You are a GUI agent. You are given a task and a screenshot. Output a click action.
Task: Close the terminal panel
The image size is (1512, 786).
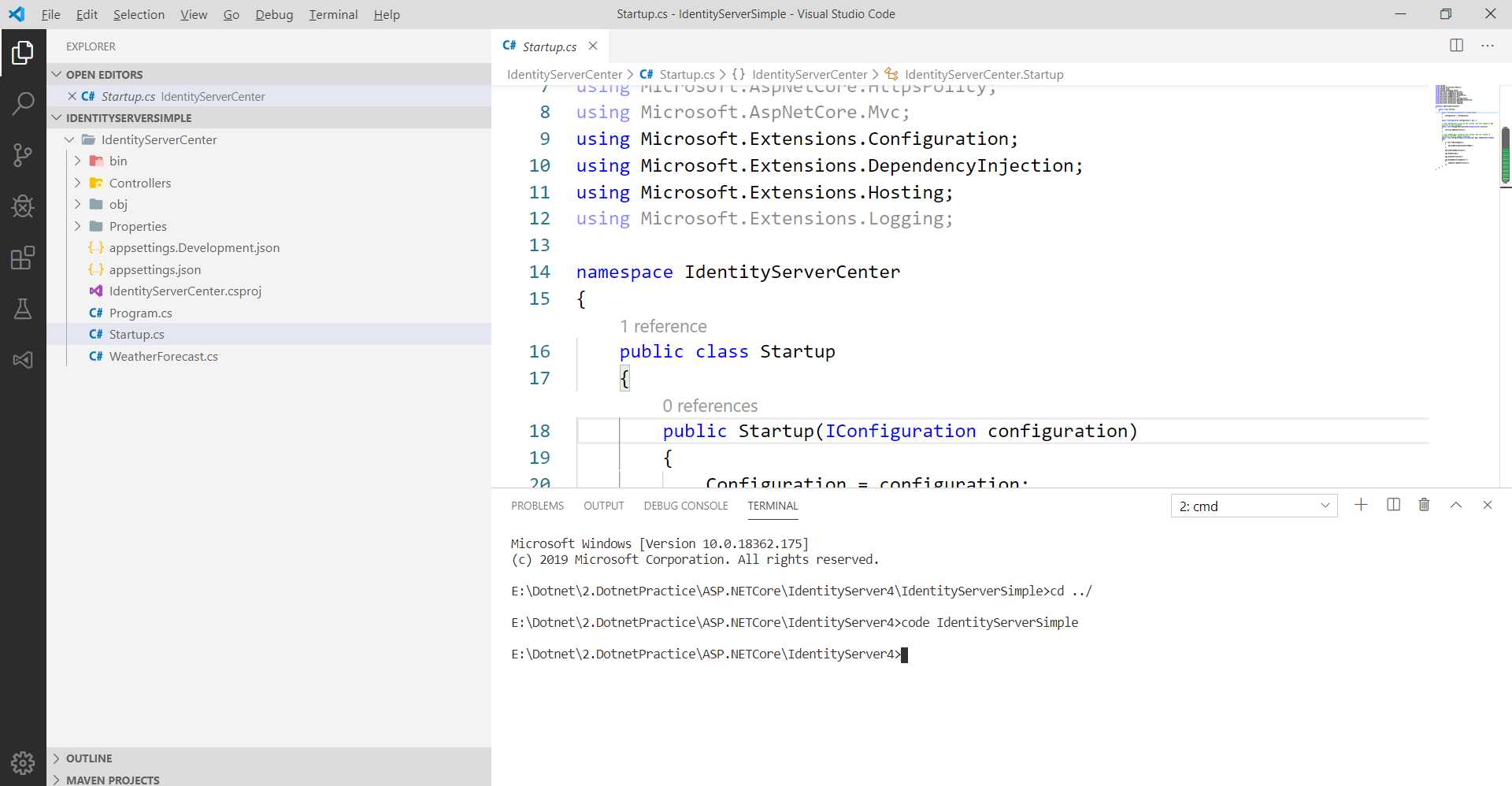(x=1488, y=505)
